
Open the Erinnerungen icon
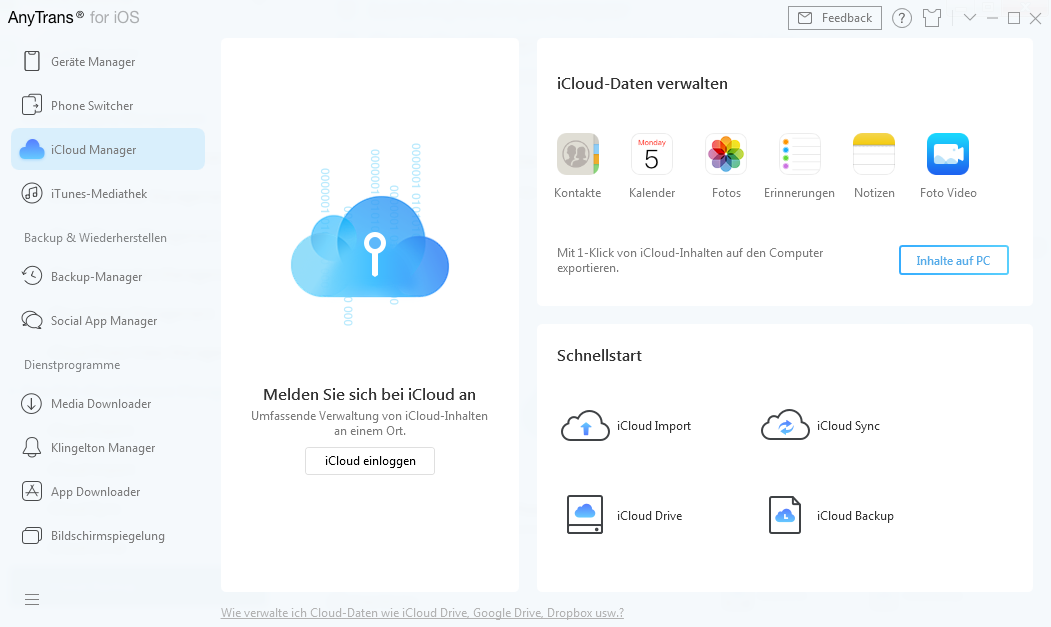tap(799, 154)
